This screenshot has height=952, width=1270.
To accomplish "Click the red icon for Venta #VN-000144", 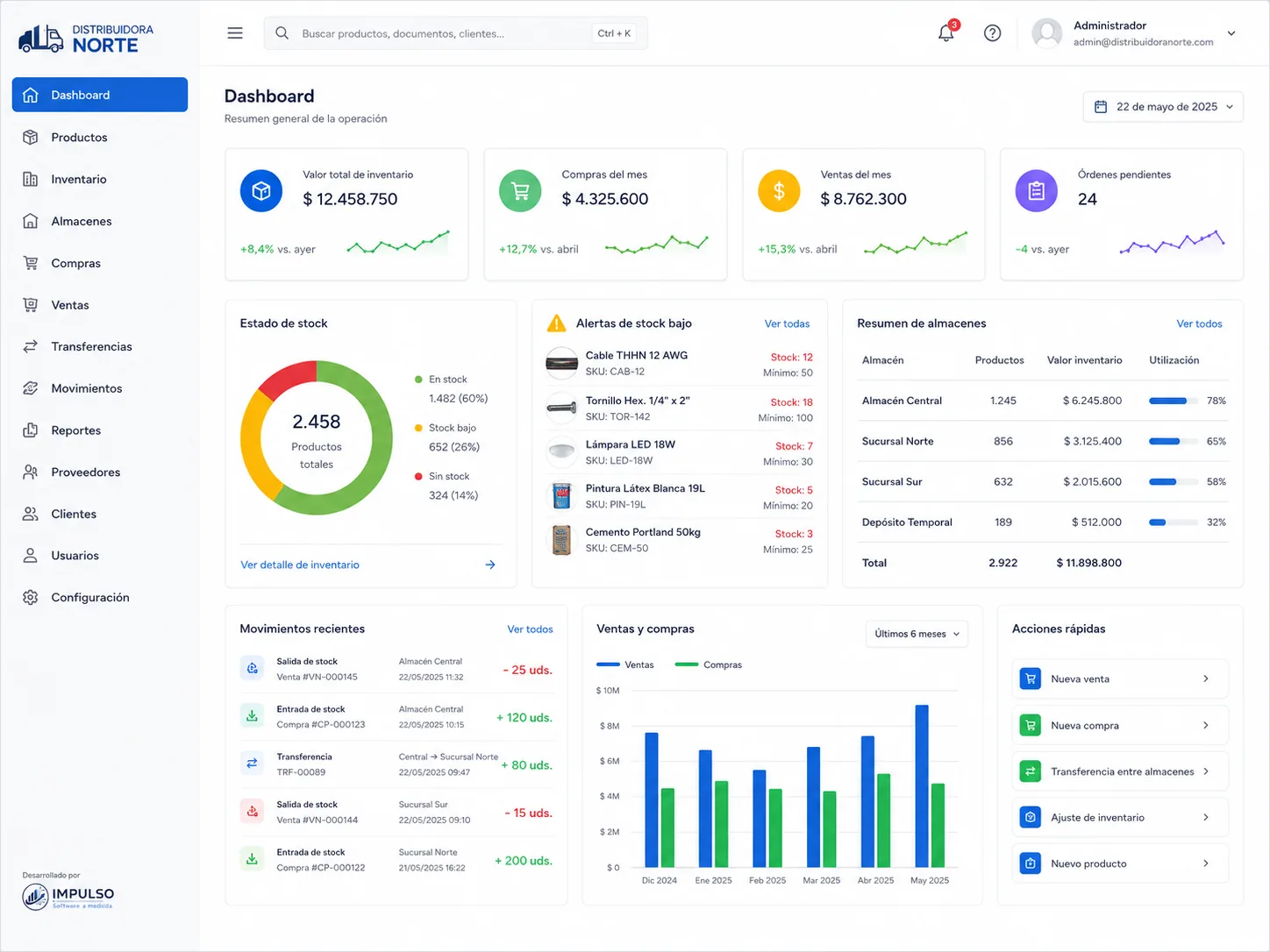I will (253, 812).
